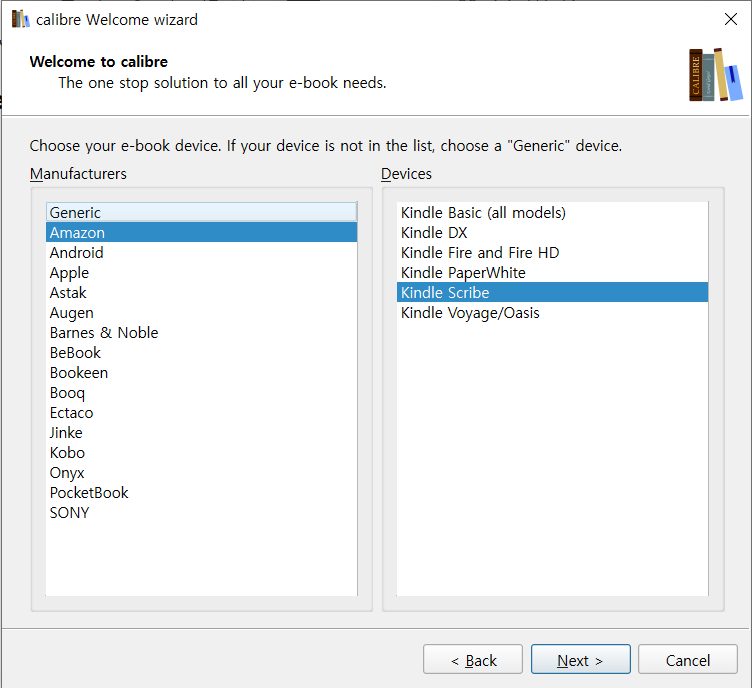Click calibre title bar app icon

click(21, 19)
